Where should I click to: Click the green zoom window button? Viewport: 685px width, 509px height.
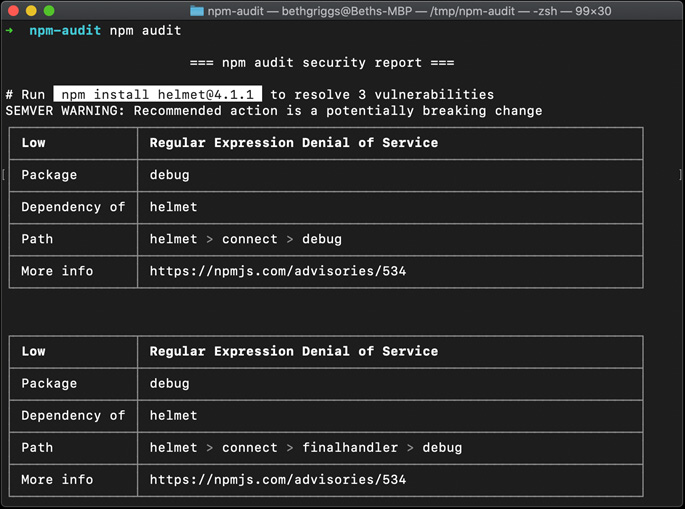49,10
